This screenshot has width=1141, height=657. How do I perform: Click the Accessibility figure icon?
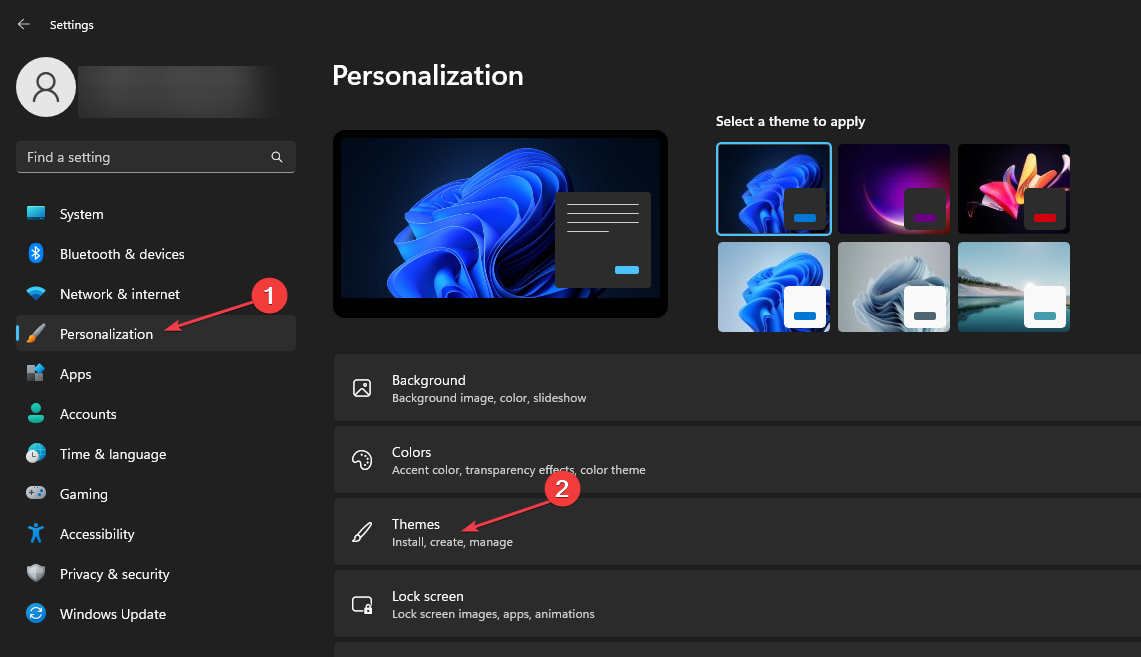coord(36,533)
